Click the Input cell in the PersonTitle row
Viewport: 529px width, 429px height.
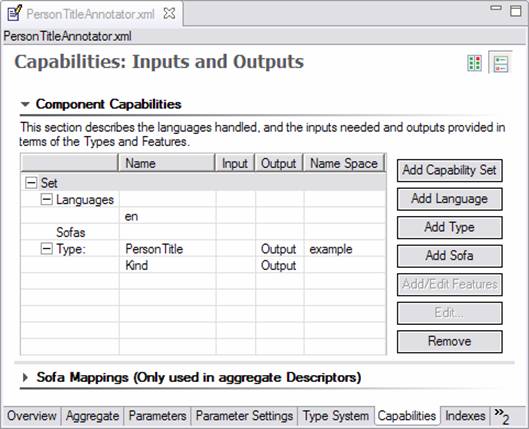click(x=236, y=249)
